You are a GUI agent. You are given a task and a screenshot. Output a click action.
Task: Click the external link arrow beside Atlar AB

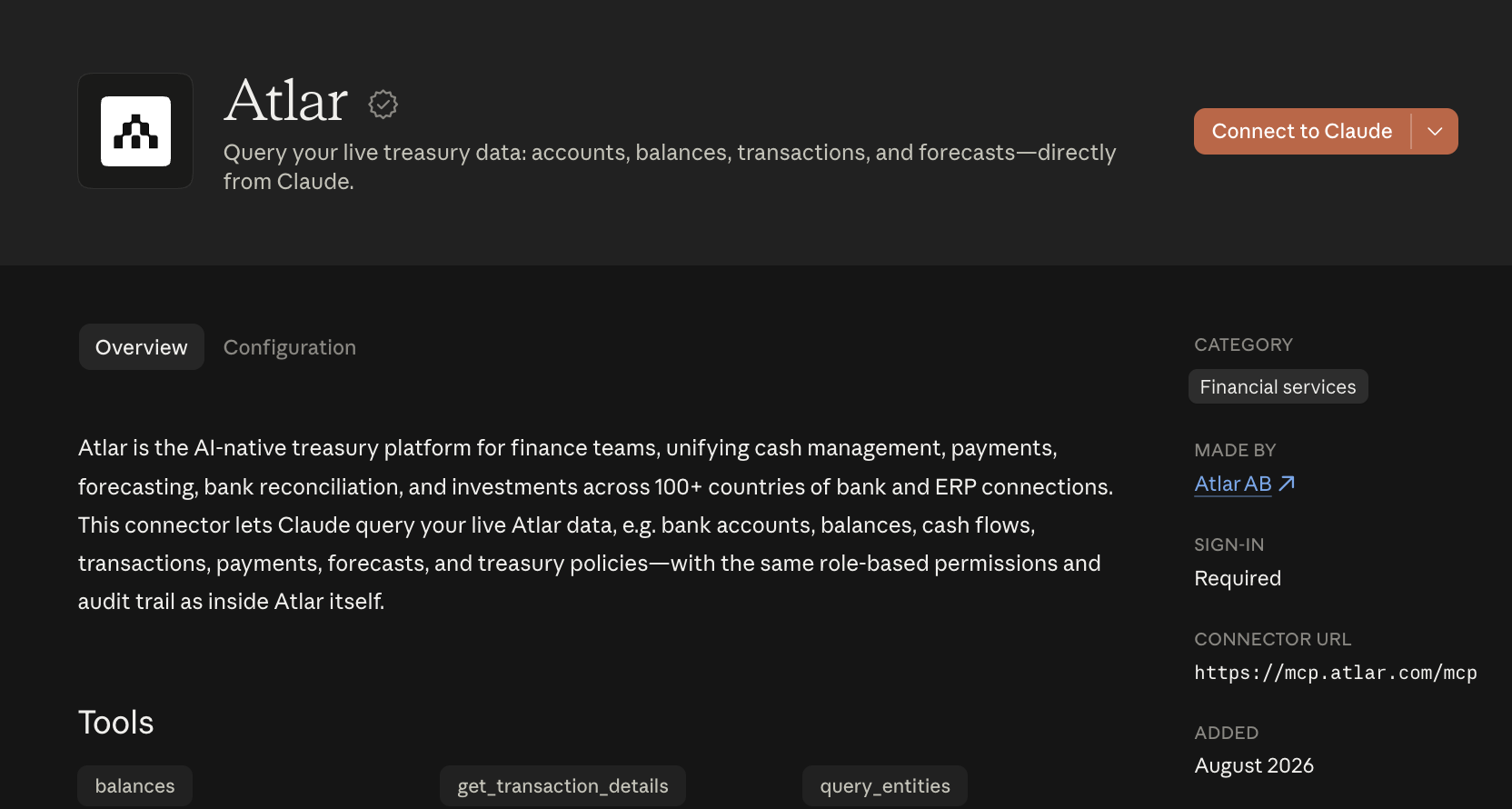coord(1287,484)
